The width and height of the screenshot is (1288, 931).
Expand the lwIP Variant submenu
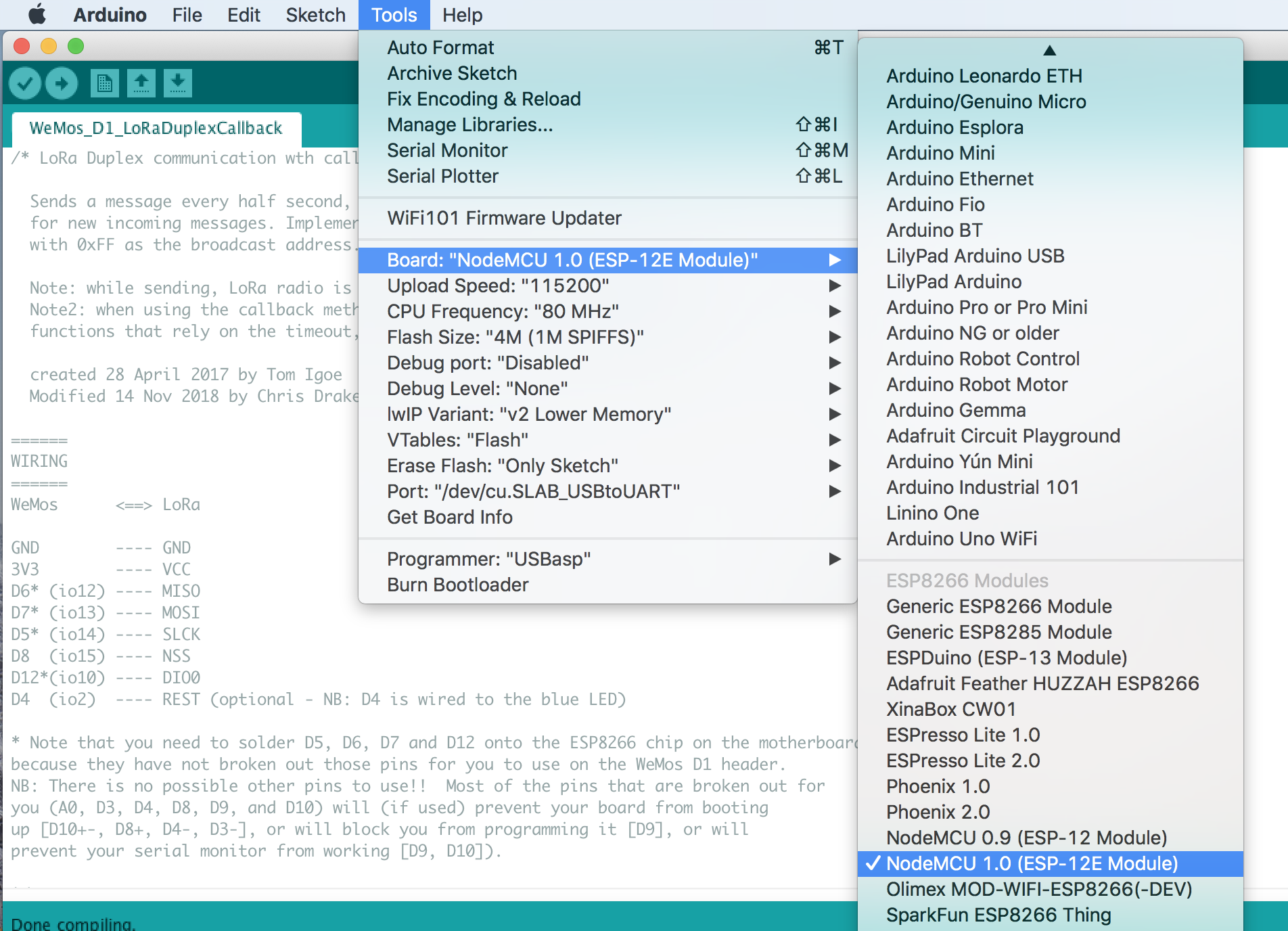[x=607, y=414]
